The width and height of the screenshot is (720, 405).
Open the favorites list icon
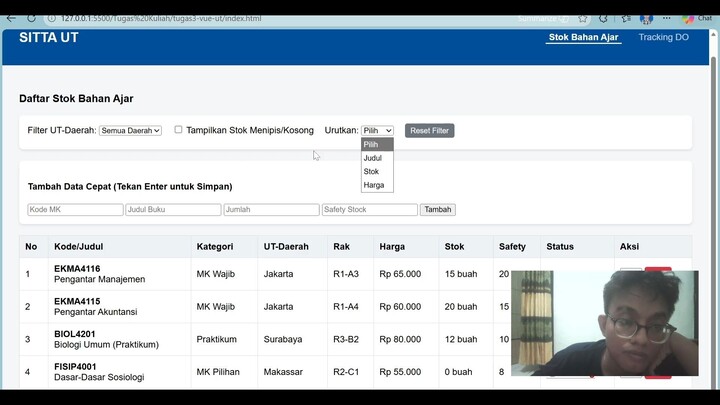pyautogui.click(x=626, y=18)
